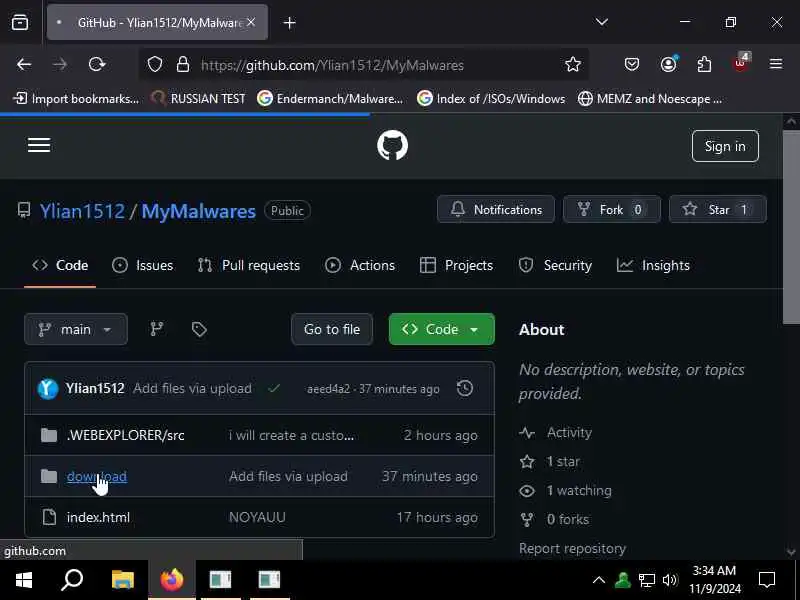Open .WEBEXPLORER/src folder
The height and width of the screenshot is (600, 800).
pos(126,435)
